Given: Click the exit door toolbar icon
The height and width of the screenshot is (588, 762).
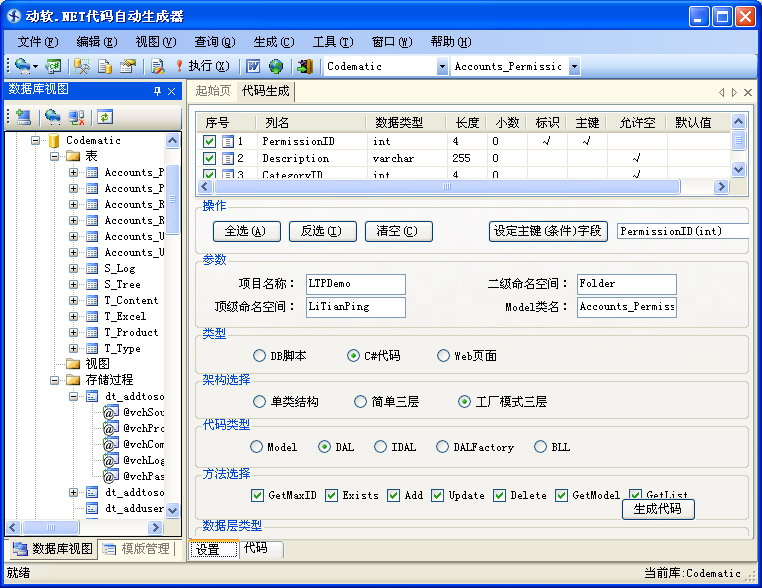Looking at the screenshot, I should pos(305,66).
